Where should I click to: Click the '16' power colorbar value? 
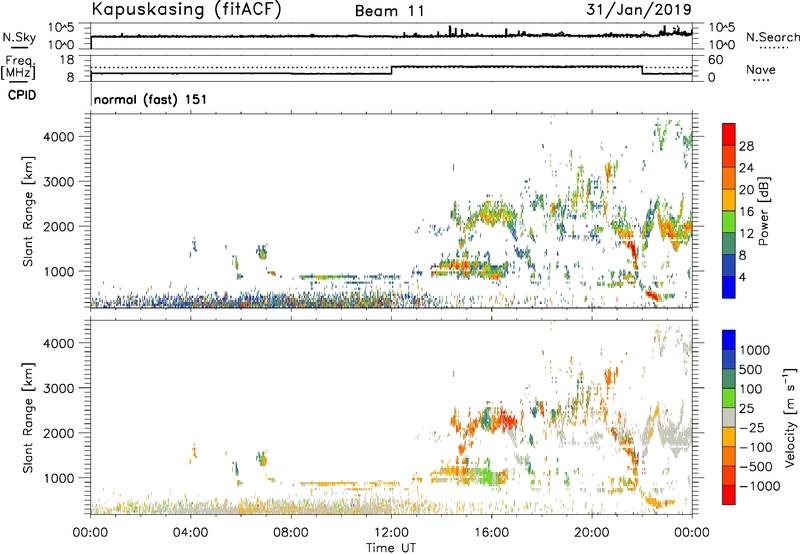click(746, 211)
